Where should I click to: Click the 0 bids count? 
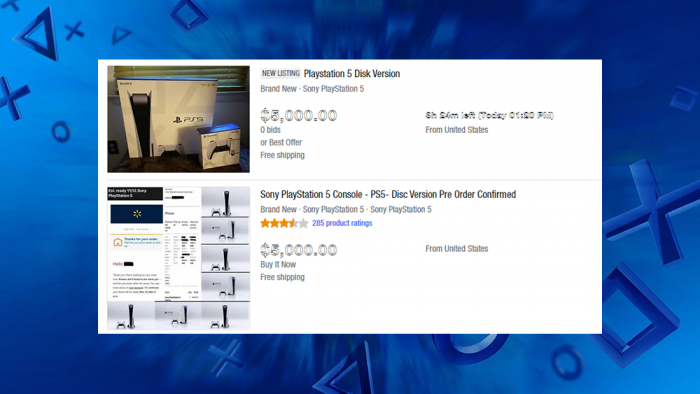271,130
